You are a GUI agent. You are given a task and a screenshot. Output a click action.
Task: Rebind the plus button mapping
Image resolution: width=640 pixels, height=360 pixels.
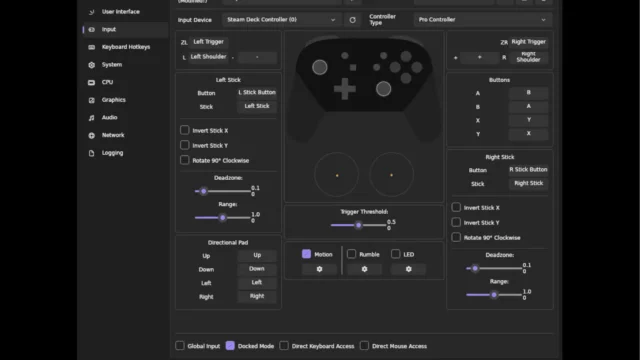(480, 58)
